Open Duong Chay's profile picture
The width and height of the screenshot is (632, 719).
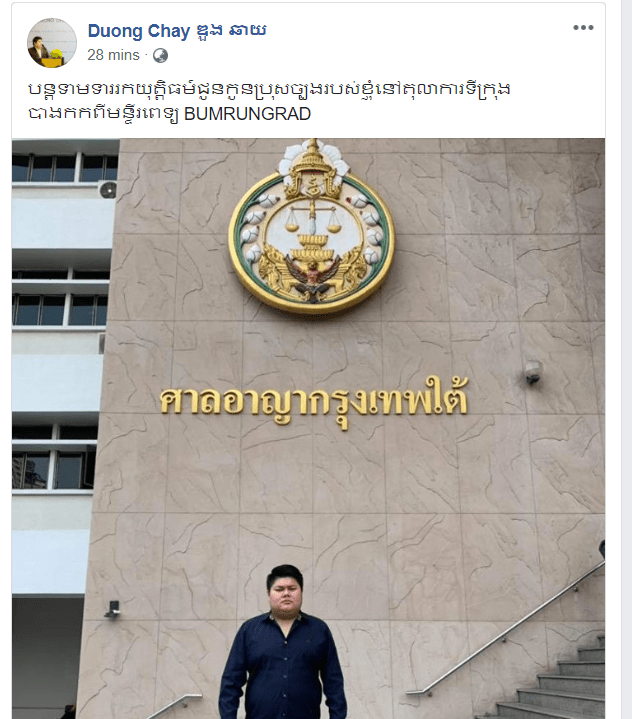pos(52,43)
